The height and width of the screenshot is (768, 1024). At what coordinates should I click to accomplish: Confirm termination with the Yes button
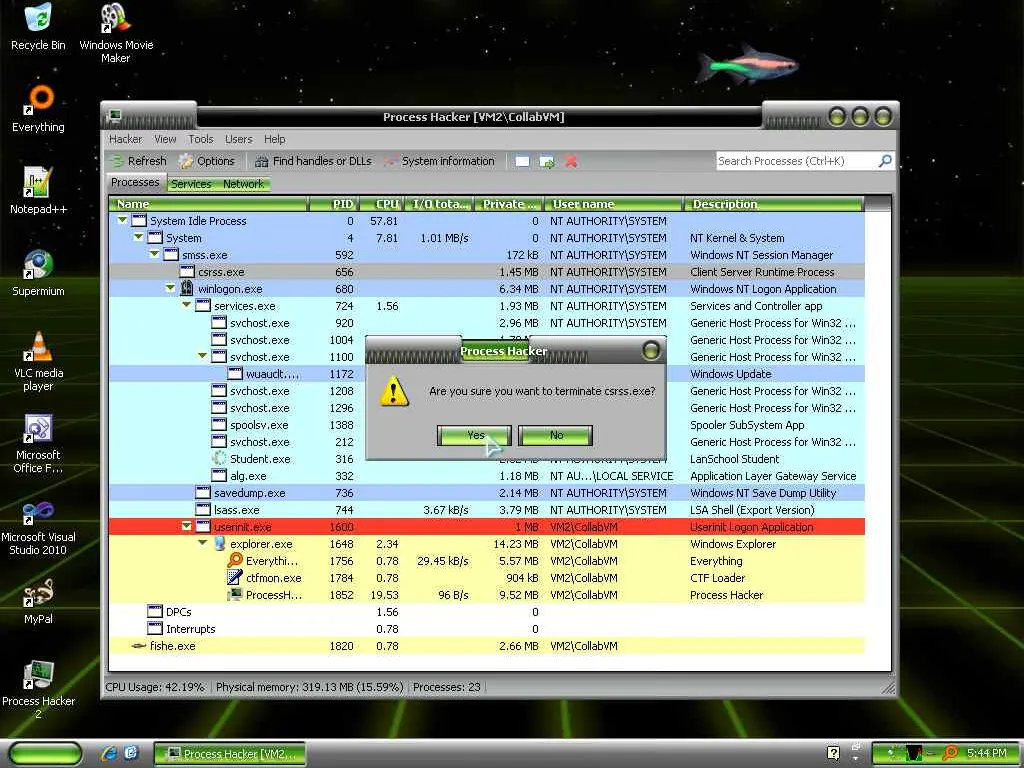(x=474, y=435)
